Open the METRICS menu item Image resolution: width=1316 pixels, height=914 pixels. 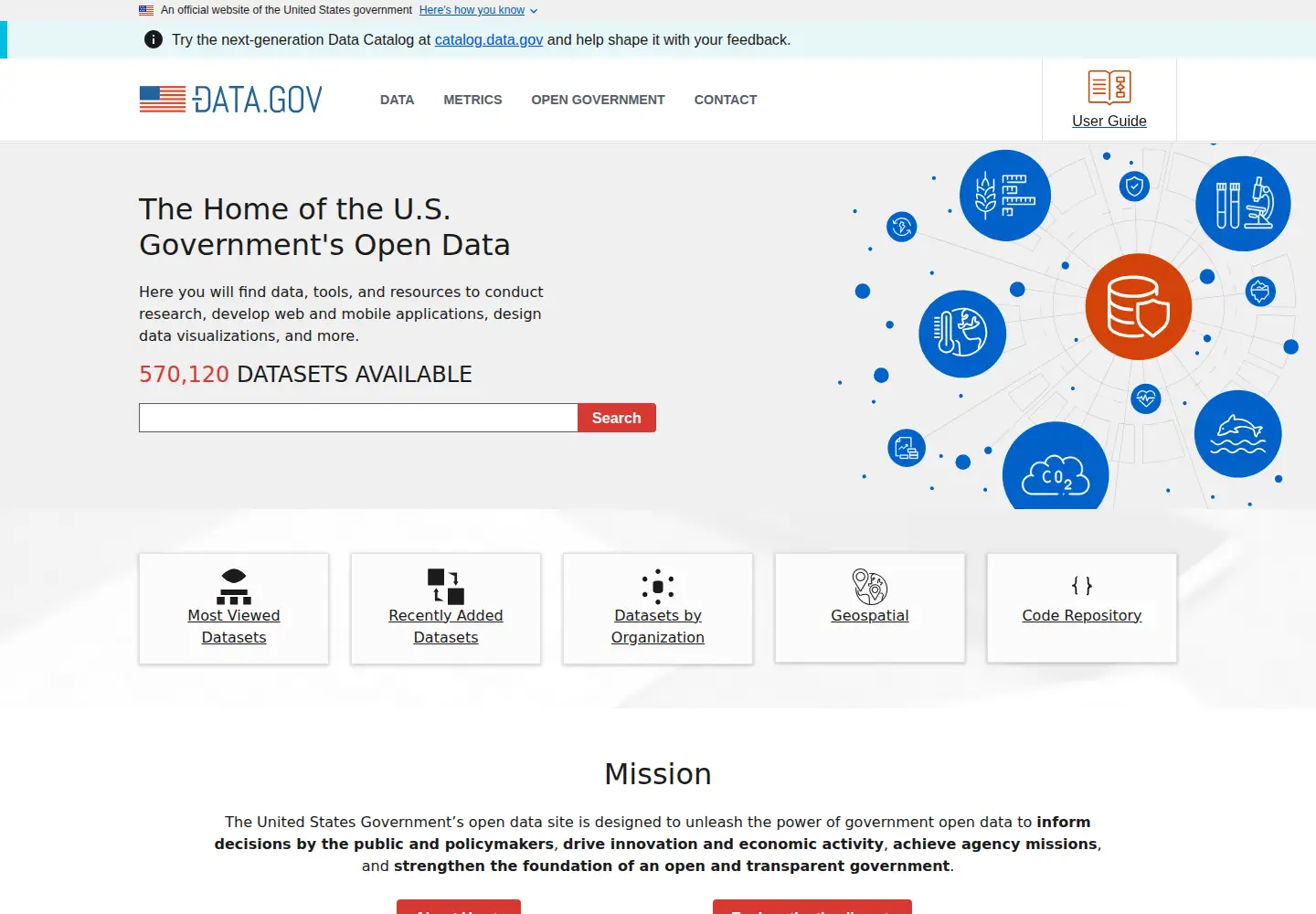[472, 100]
